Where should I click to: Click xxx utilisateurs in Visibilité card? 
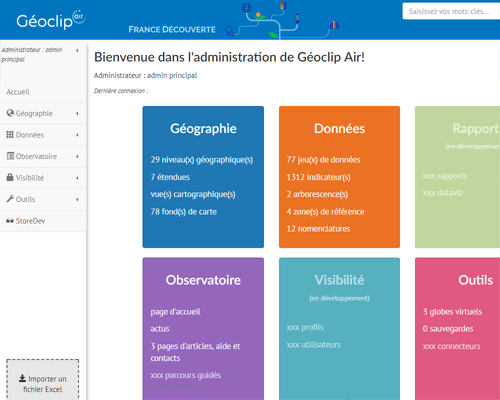[x=314, y=345]
